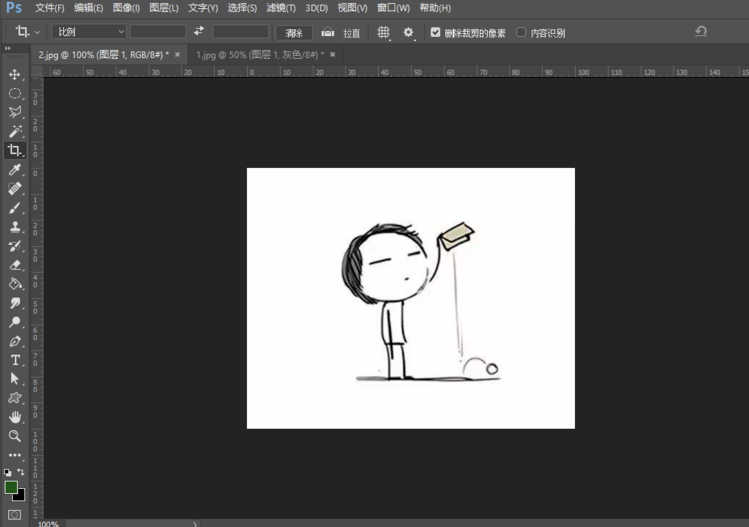Screen dimensions: 749x527
Task: Select the horizontal Type tool
Action: click(15, 360)
